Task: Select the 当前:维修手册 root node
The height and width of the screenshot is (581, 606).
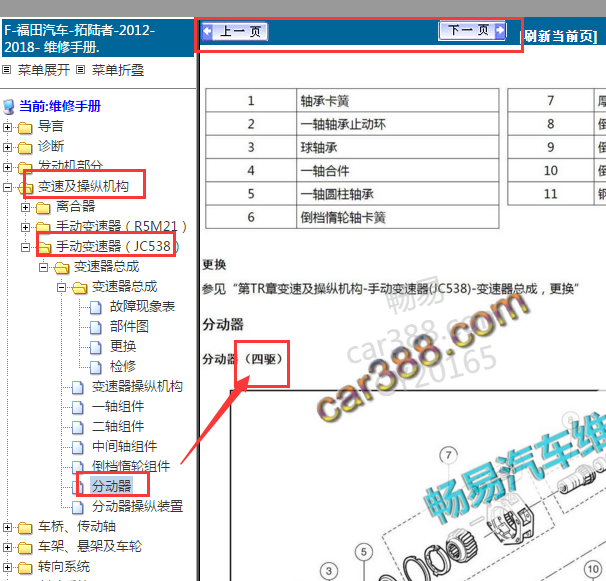Action: [x=60, y=106]
